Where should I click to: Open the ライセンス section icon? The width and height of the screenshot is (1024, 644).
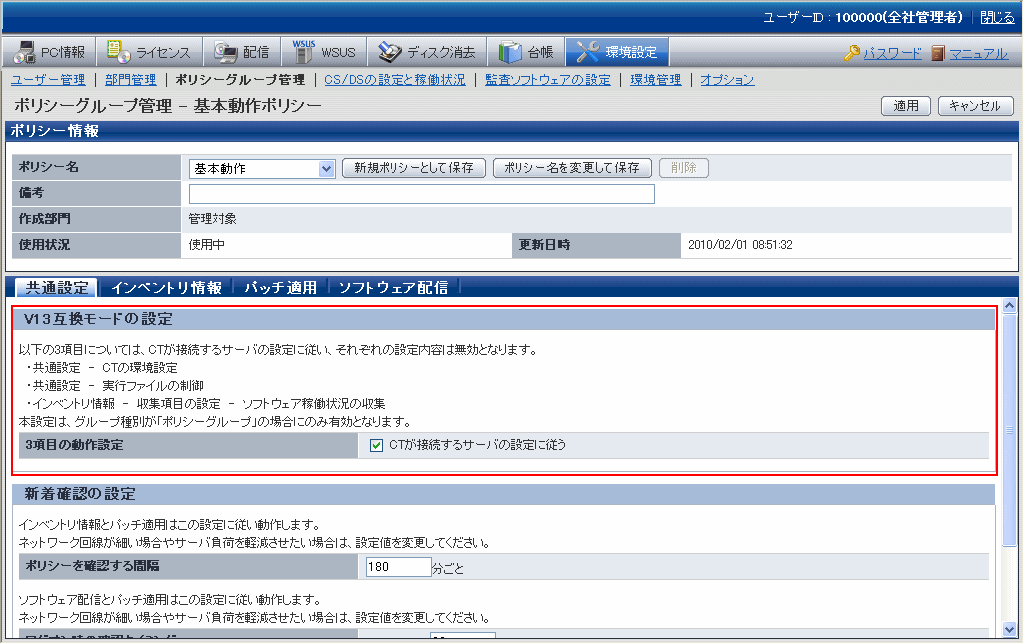pyautogui.click(x=119, y=52)
